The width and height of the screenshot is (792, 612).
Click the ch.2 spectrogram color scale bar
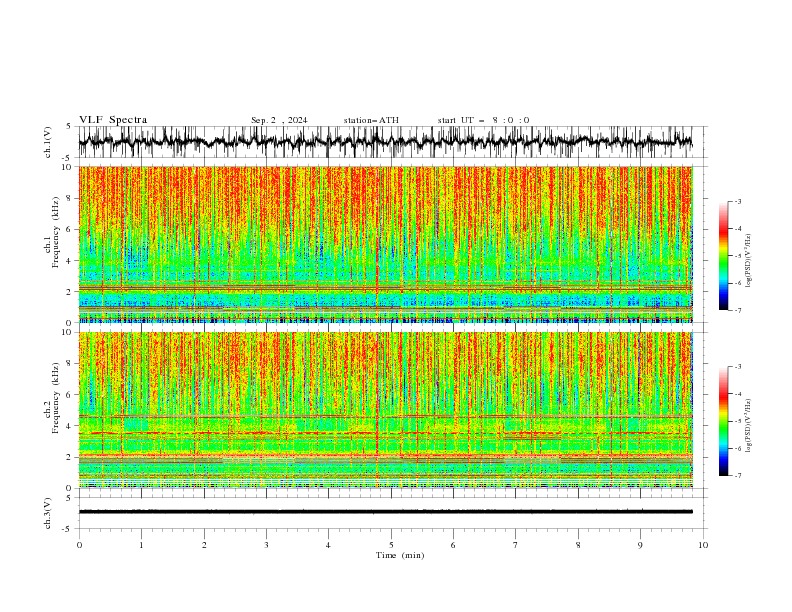(x=723, y=421)
